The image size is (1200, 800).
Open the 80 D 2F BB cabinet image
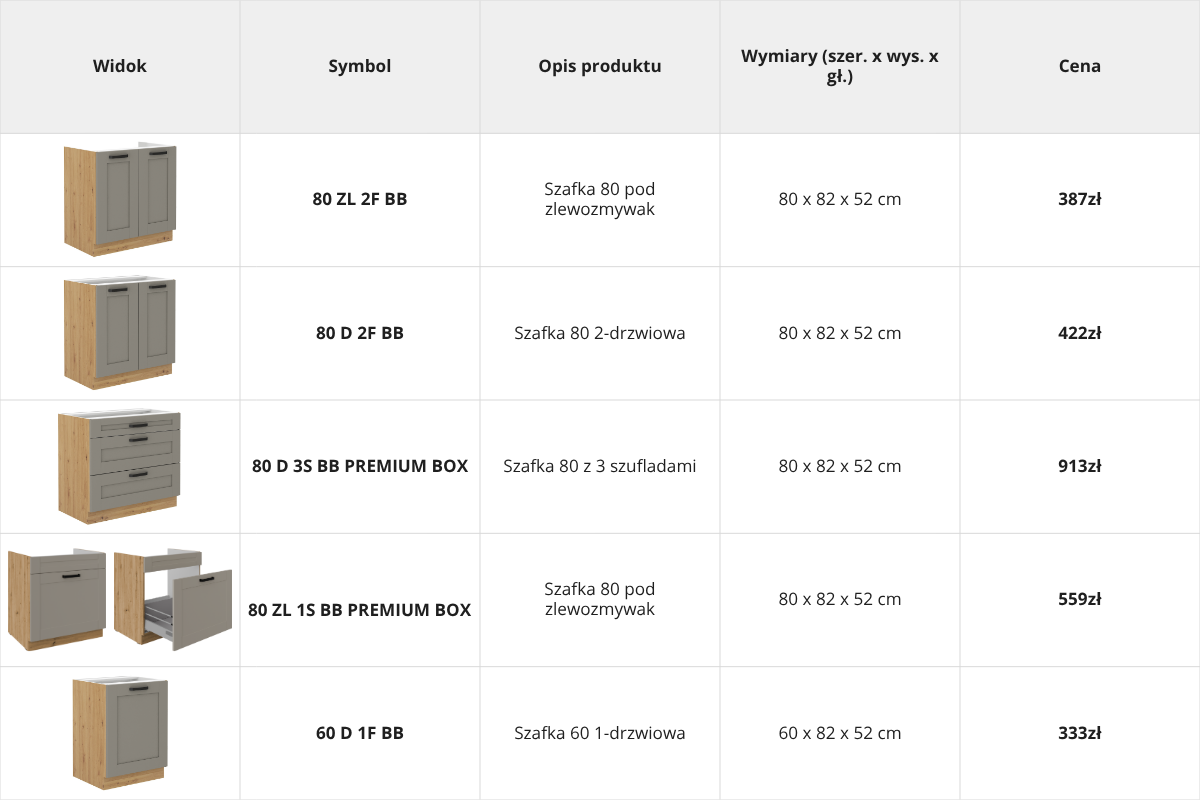120,333
